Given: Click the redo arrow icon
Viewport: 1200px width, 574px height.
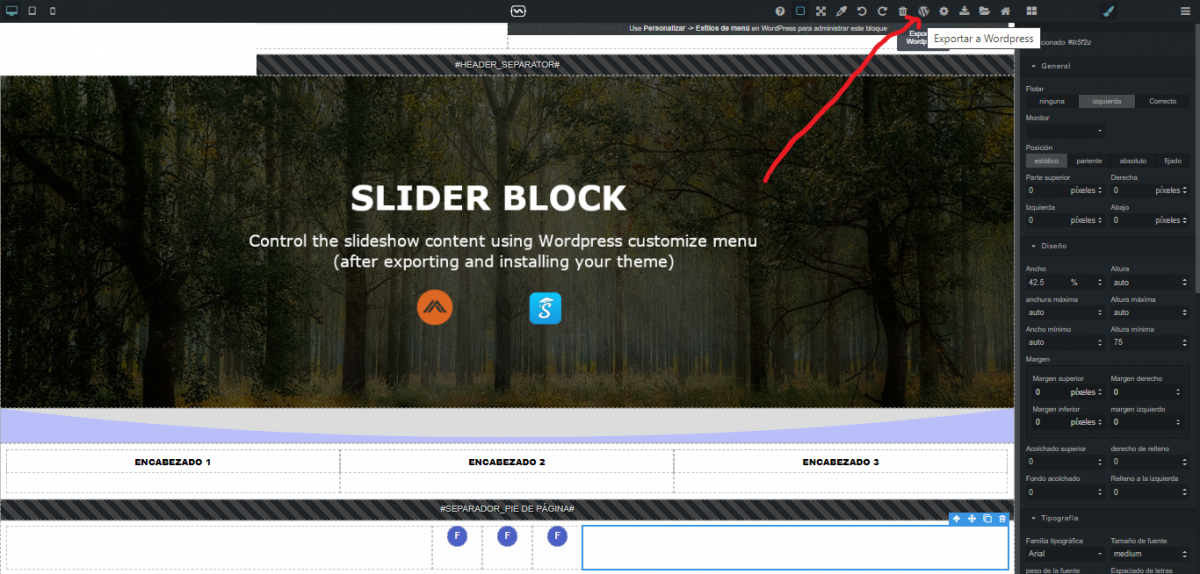Looking at the screenshot, I should pyautogui.click(x=882, y=11).
